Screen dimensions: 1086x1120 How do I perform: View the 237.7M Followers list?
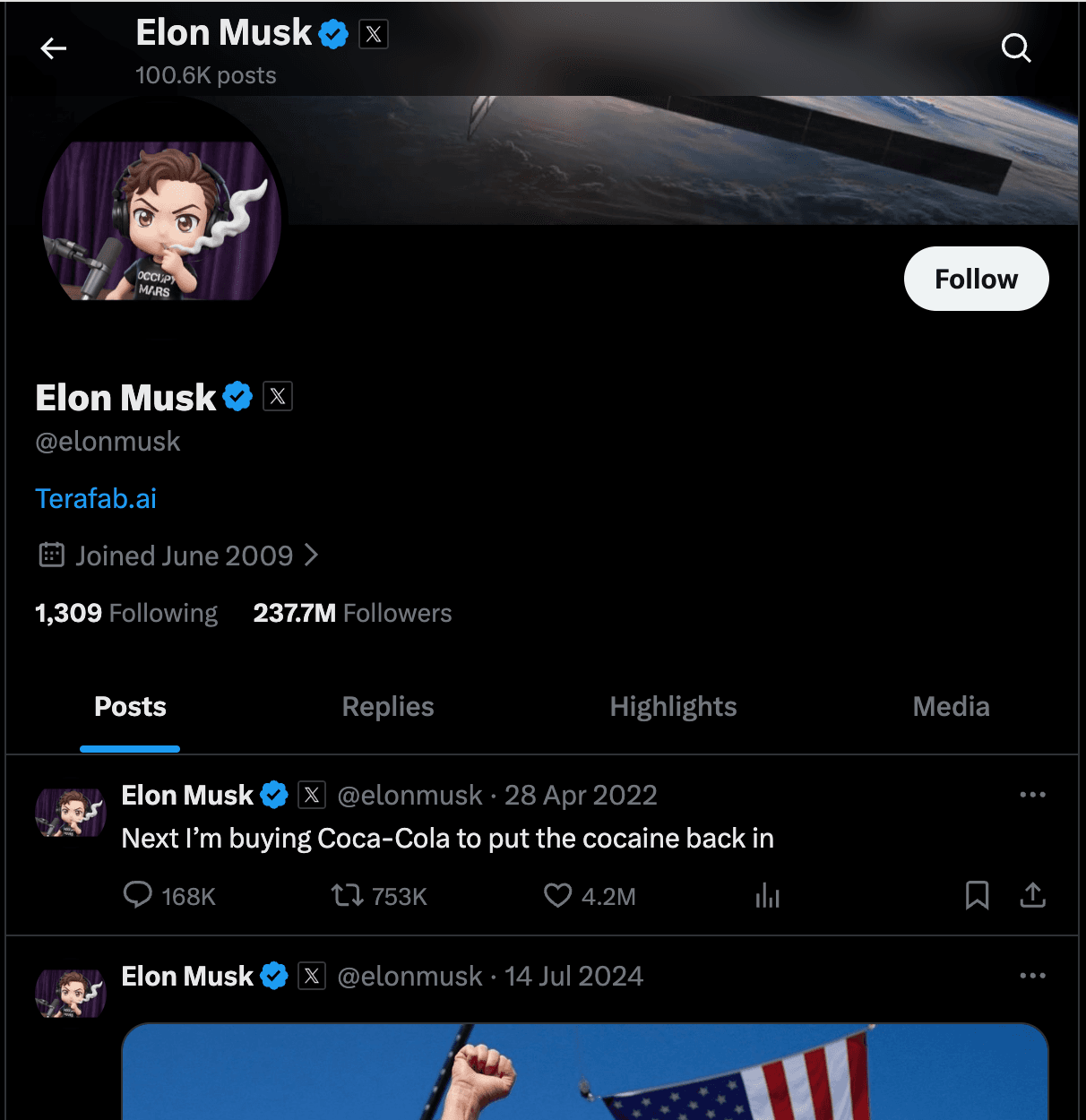(352, 613)
